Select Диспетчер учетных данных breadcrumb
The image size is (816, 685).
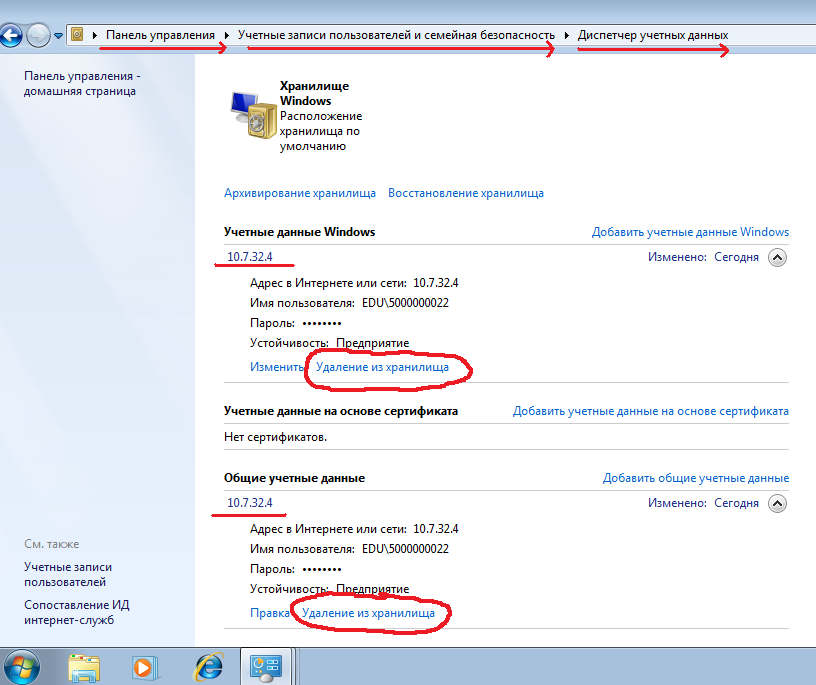(x=653, y=35)
